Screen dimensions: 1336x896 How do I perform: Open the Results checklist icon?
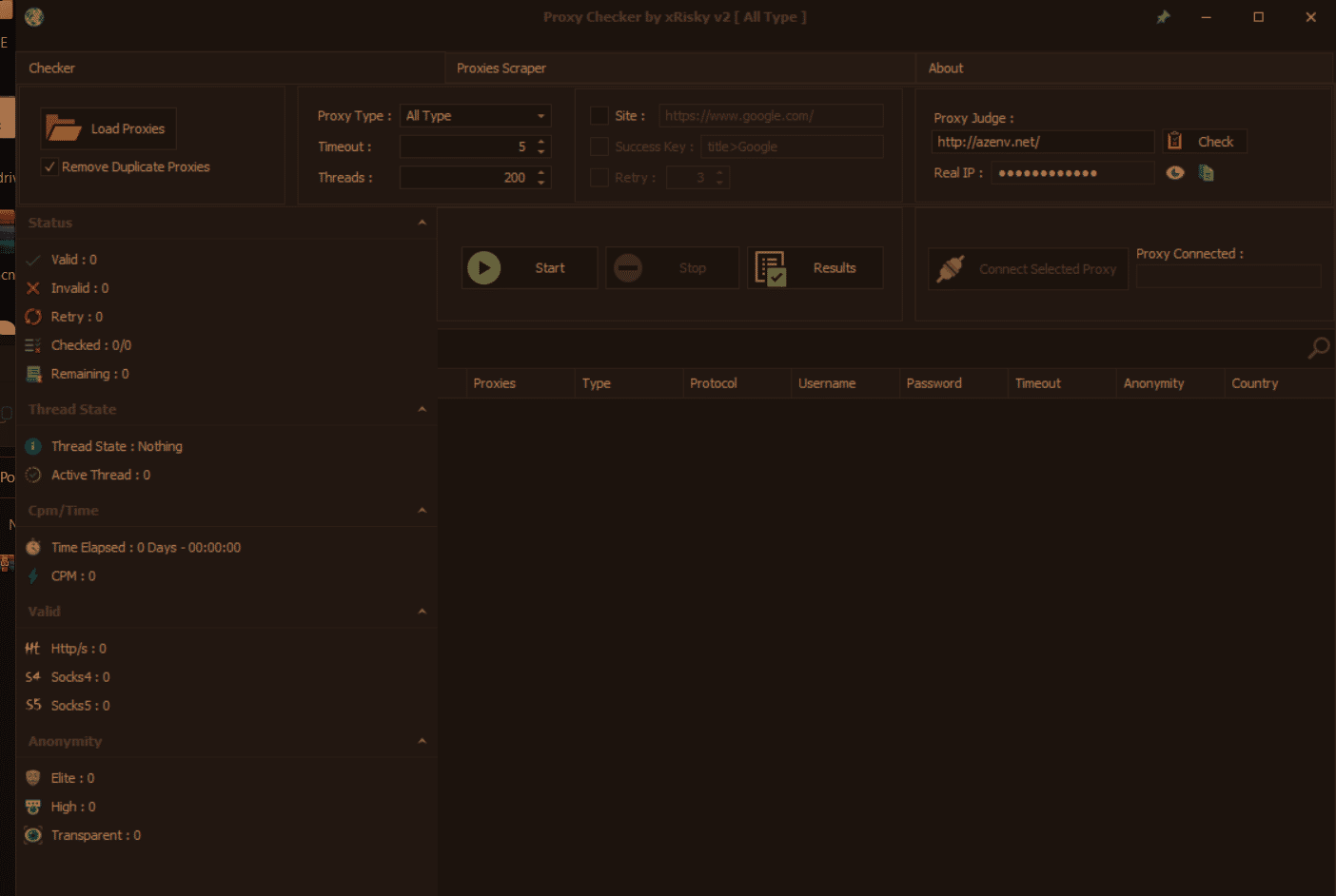(x=770, y=268)
